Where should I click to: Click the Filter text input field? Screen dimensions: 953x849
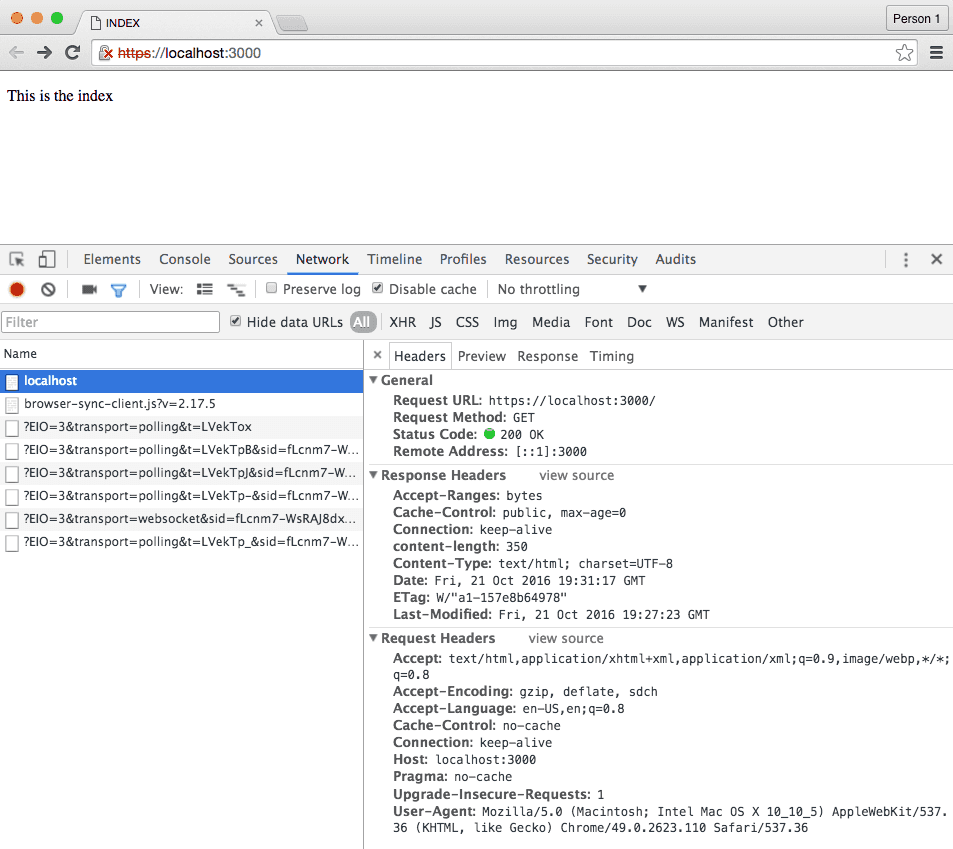click(110, 323)
